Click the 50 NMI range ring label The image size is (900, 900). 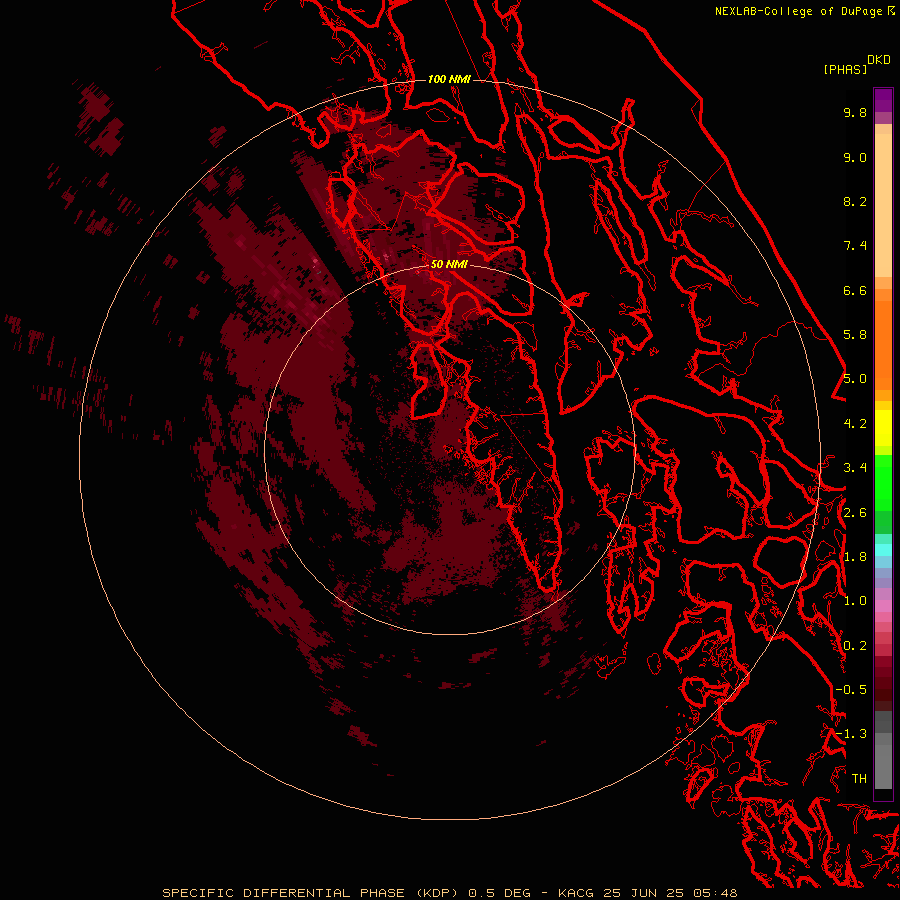tap(449, 264)
